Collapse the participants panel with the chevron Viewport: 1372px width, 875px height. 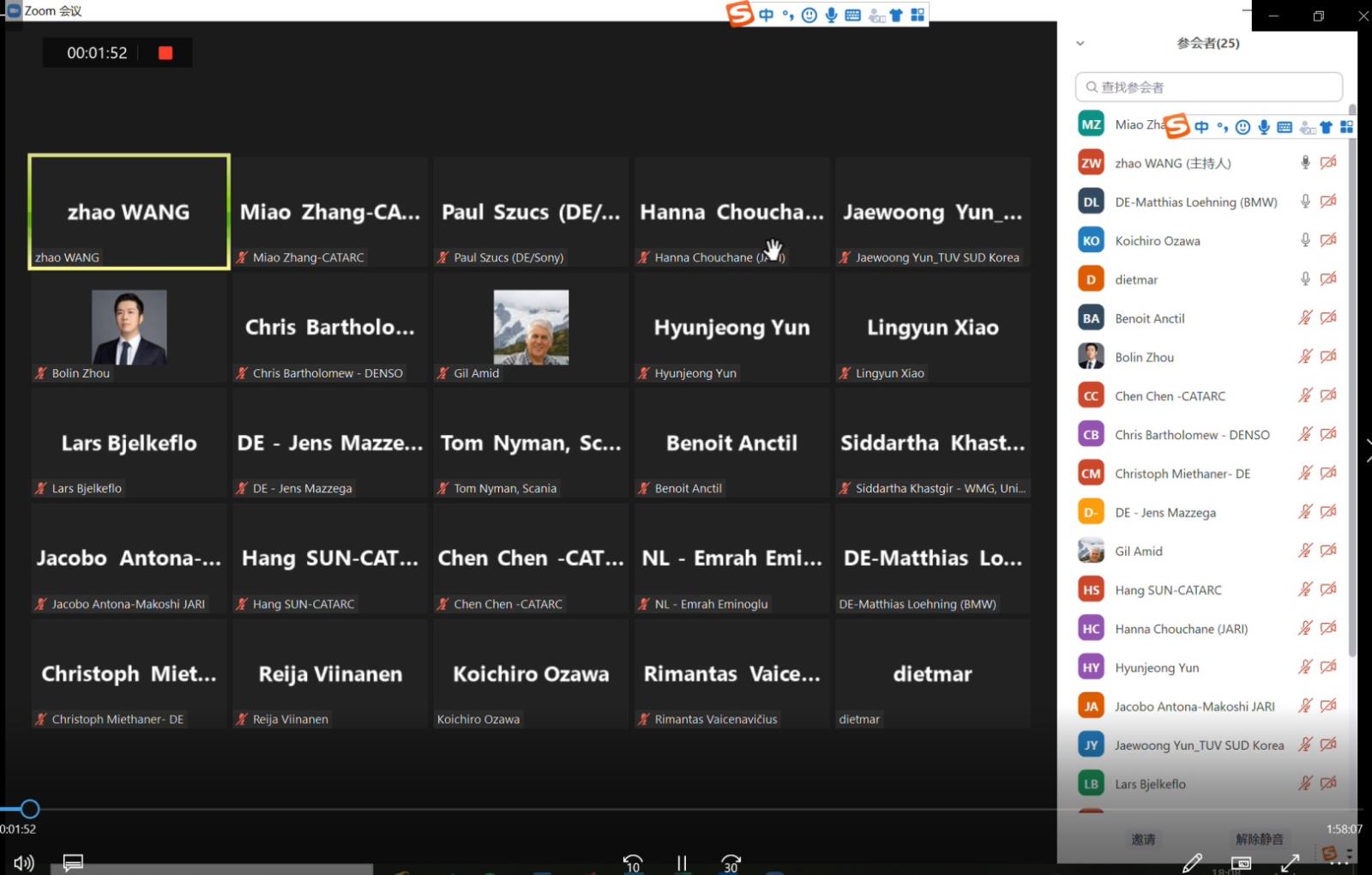point(1080,44)
